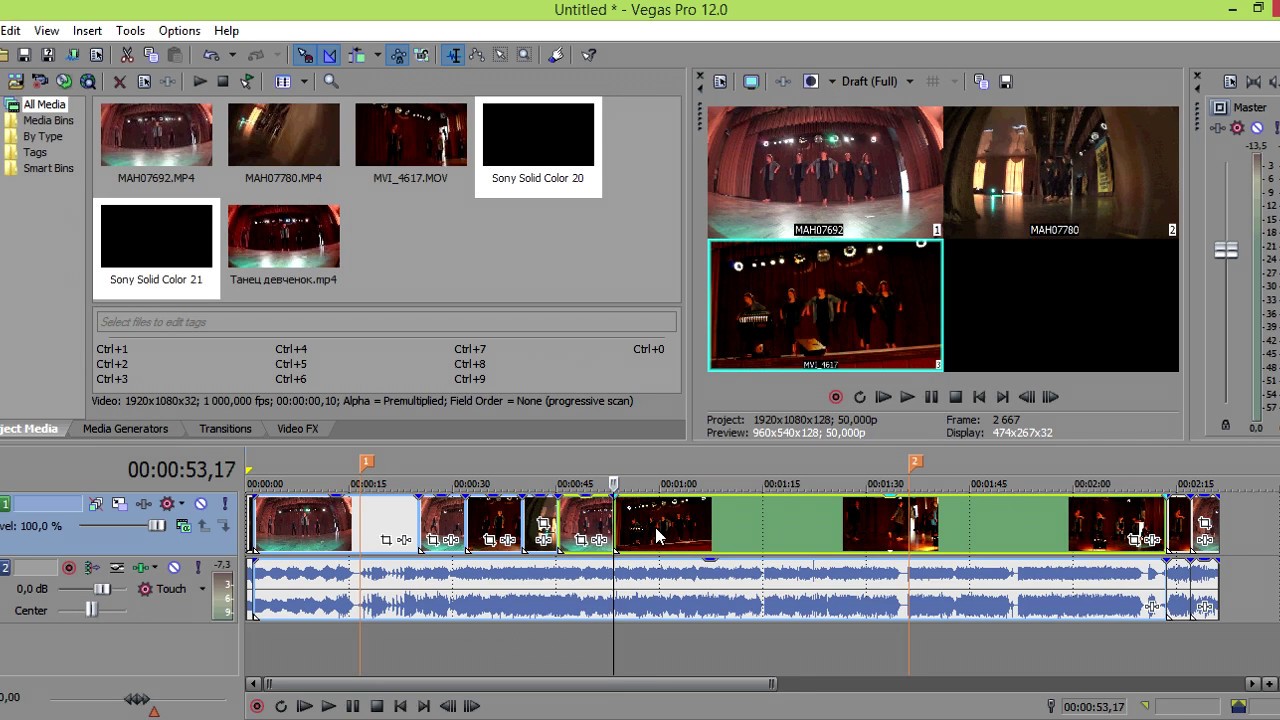Adjust video track 1 level slider
The width and height of the screenshot is (1280, 720).
point(157,525)
